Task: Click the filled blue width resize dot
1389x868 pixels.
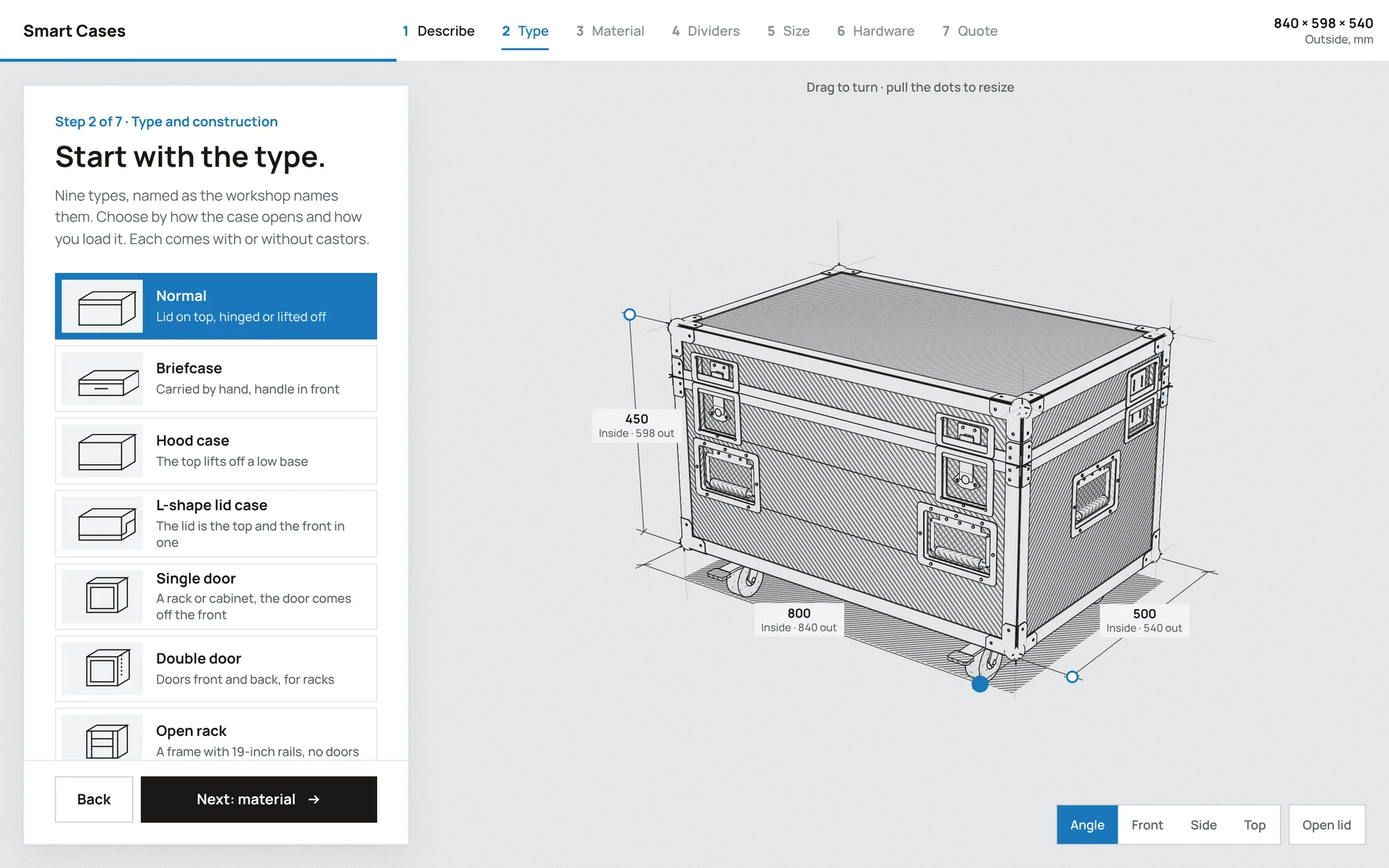Action: 980,684
